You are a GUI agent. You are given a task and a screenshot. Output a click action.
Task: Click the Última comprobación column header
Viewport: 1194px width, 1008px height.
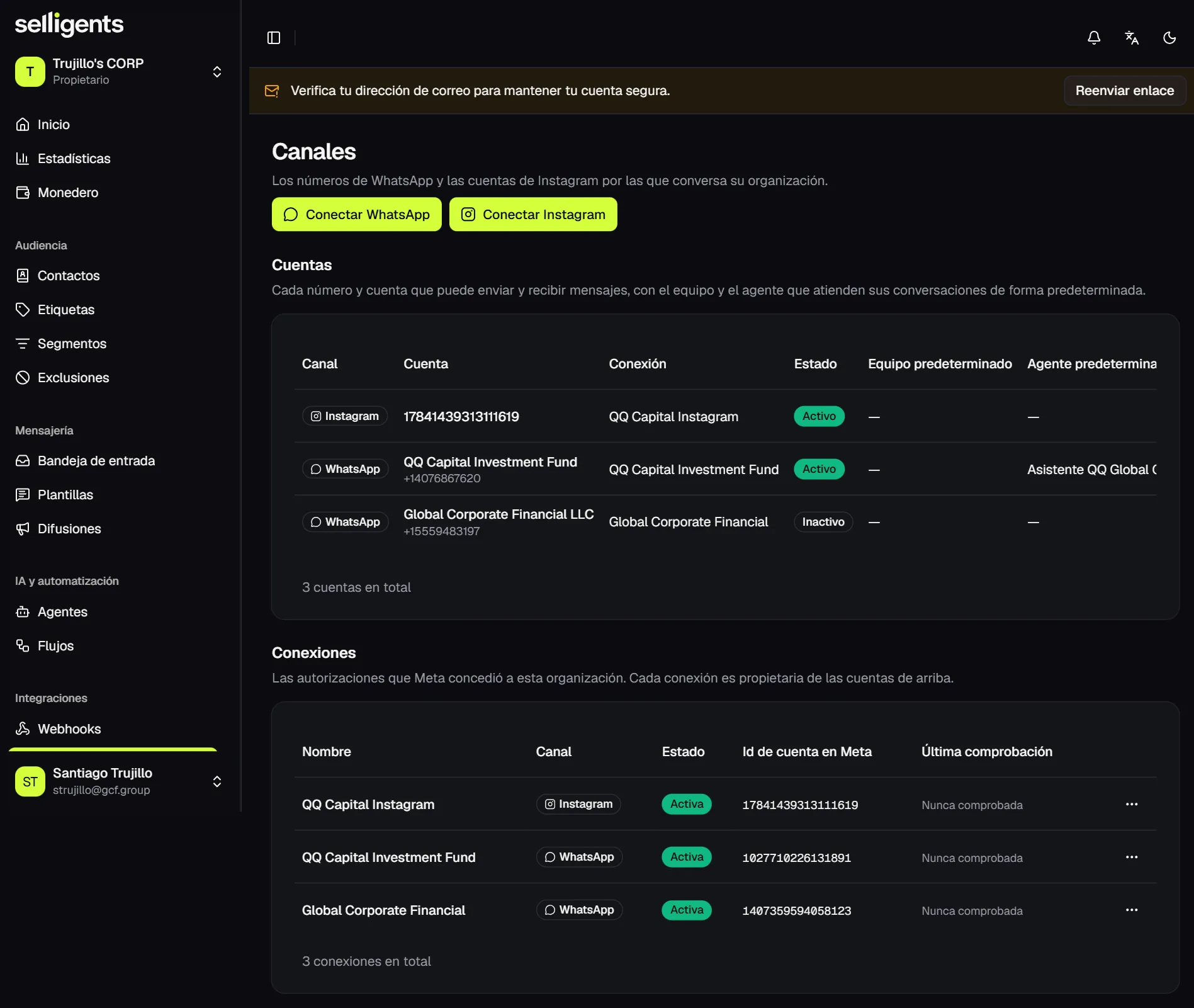986,752
